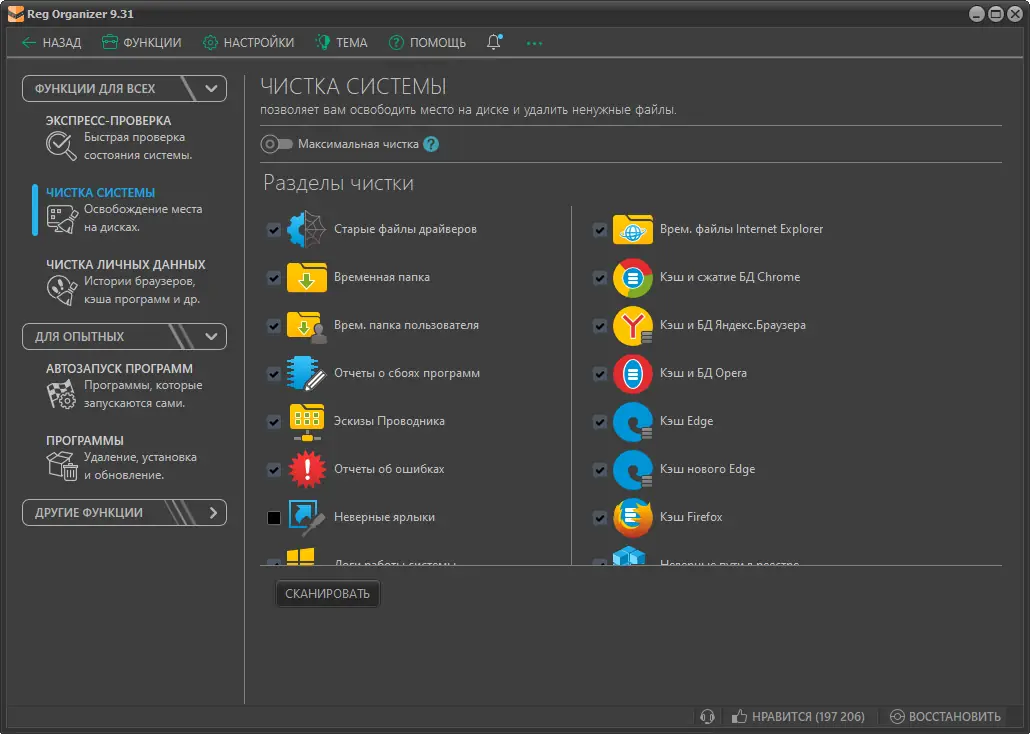Click the Автозапуск программ flag icon
Image resolution: width=1030 pixels, height=734 pixels.
point(61,394)
